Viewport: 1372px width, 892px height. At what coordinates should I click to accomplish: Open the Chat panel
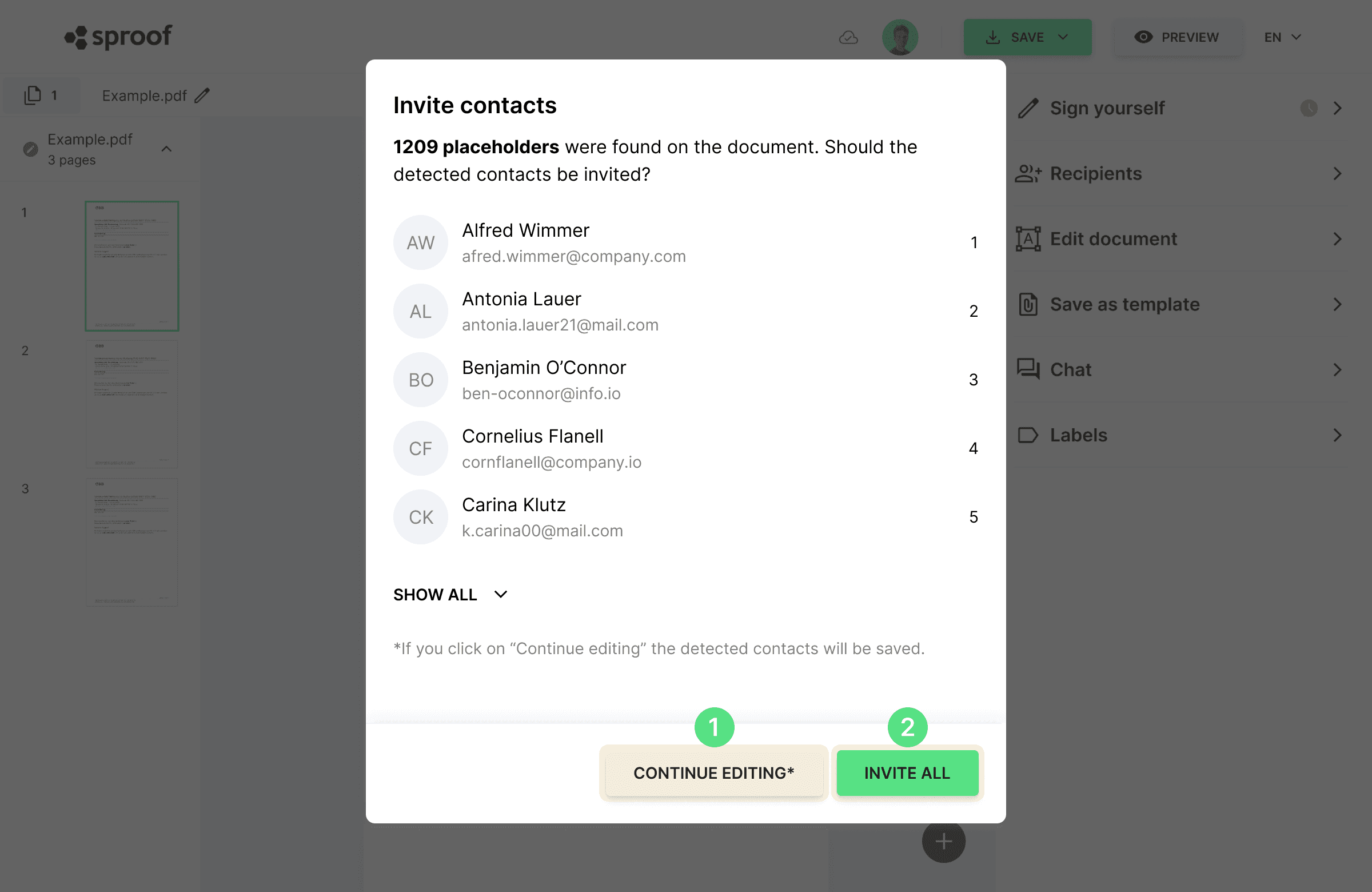[1179, 369]
